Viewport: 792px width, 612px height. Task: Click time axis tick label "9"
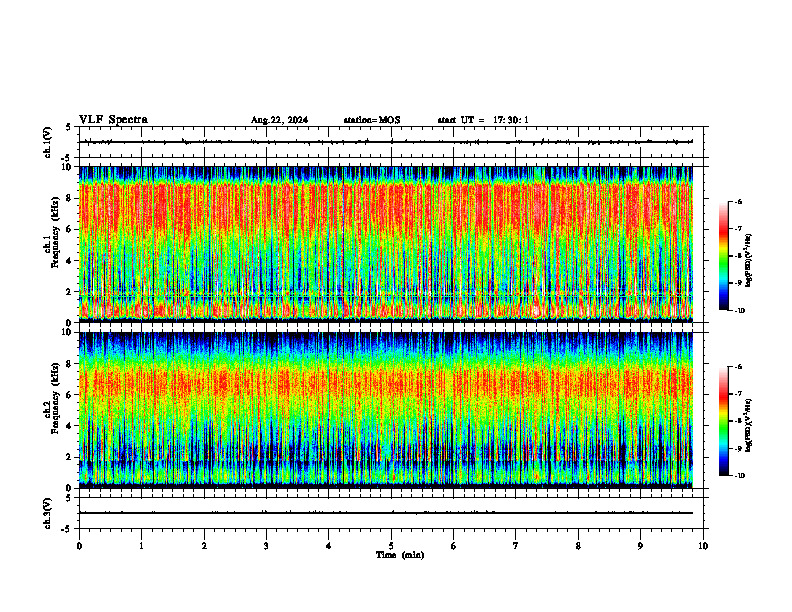pyautogui.click(x=640, y=546)
